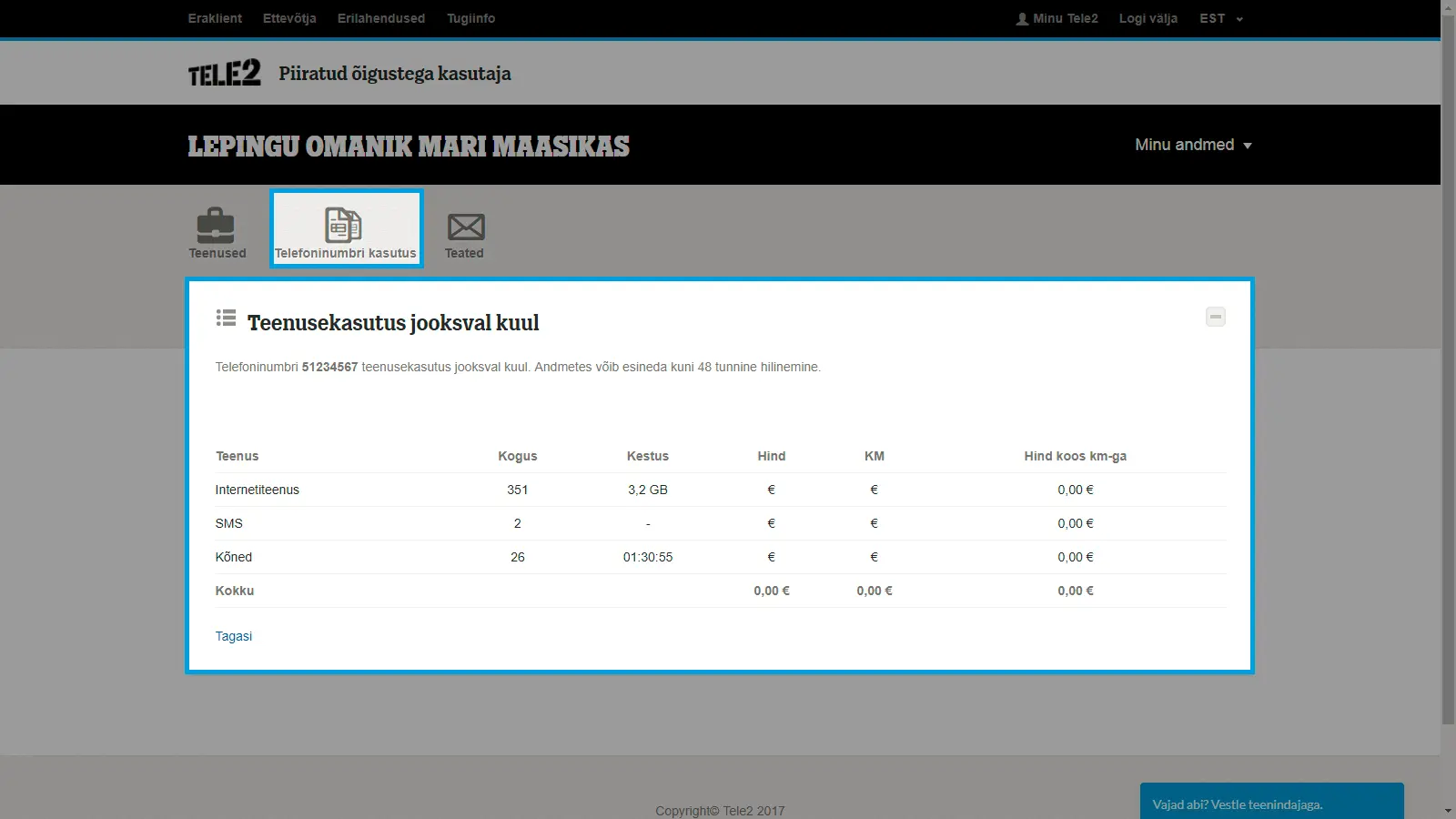Go to Erilahendused in top menu

380,18
